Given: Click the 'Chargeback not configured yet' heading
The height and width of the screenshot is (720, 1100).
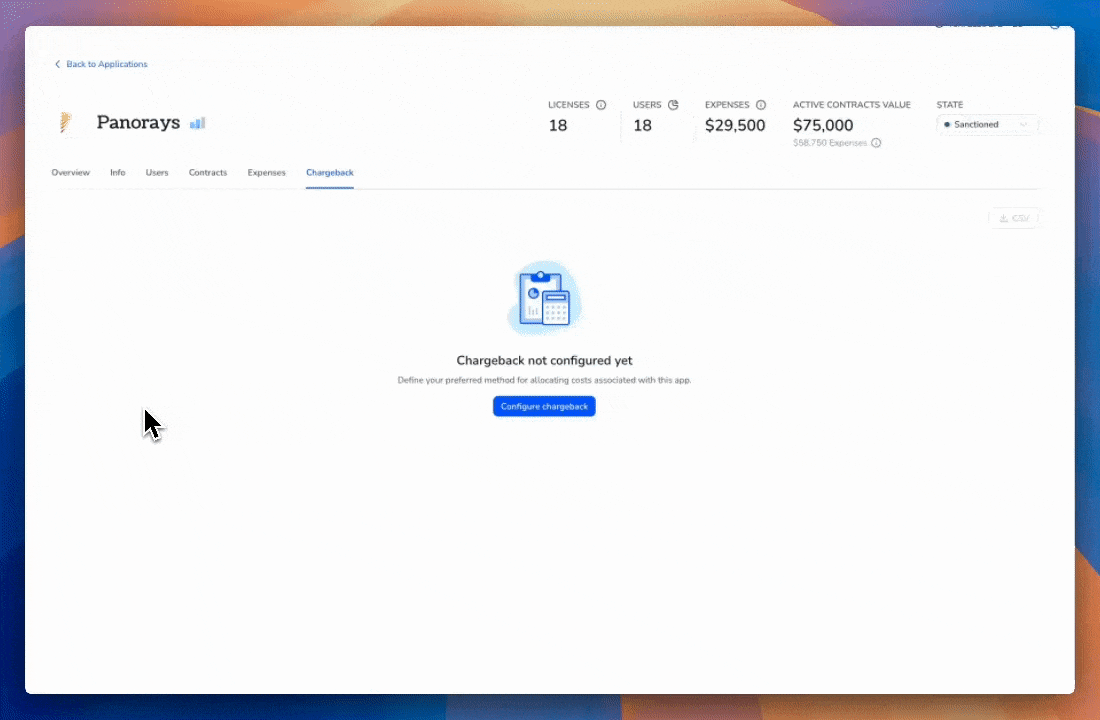Looking at the screenshot, I should 544,361.
